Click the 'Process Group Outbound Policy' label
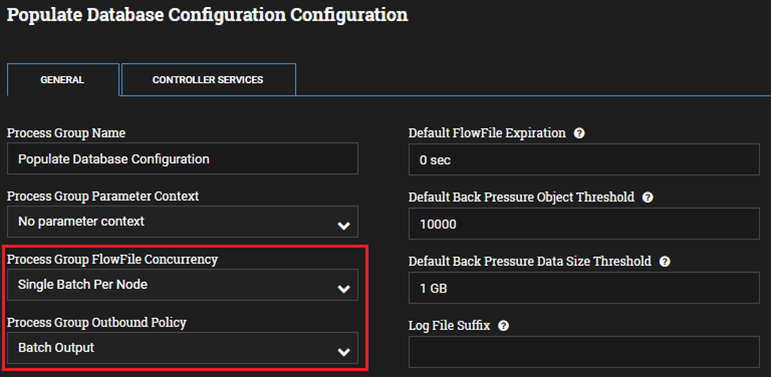The width and height of the screenshot is (771, 377). [x=97, y=322]
